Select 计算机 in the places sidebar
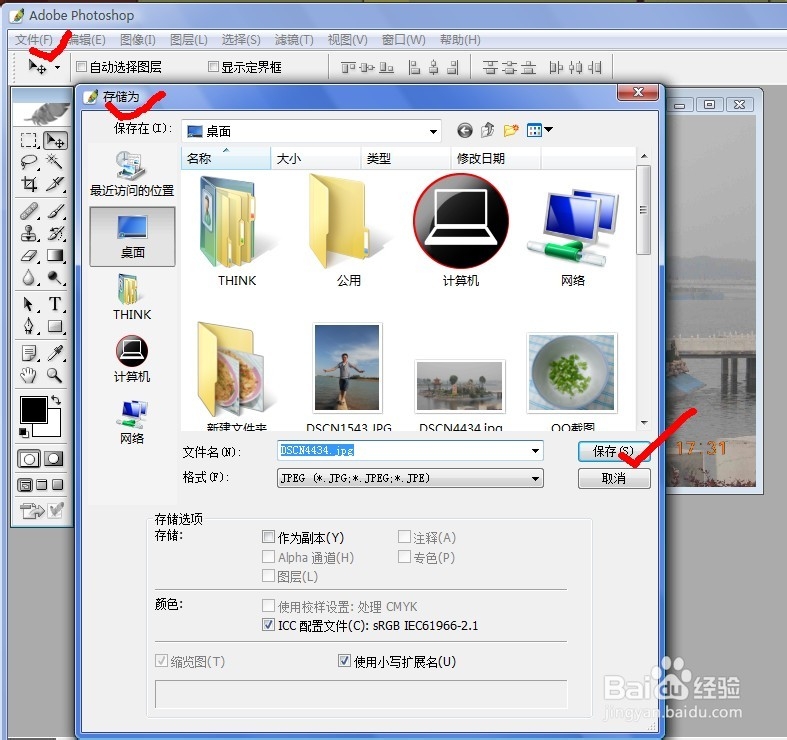The height and width of the screenshot is (740, 787). (x=132, y=359)
